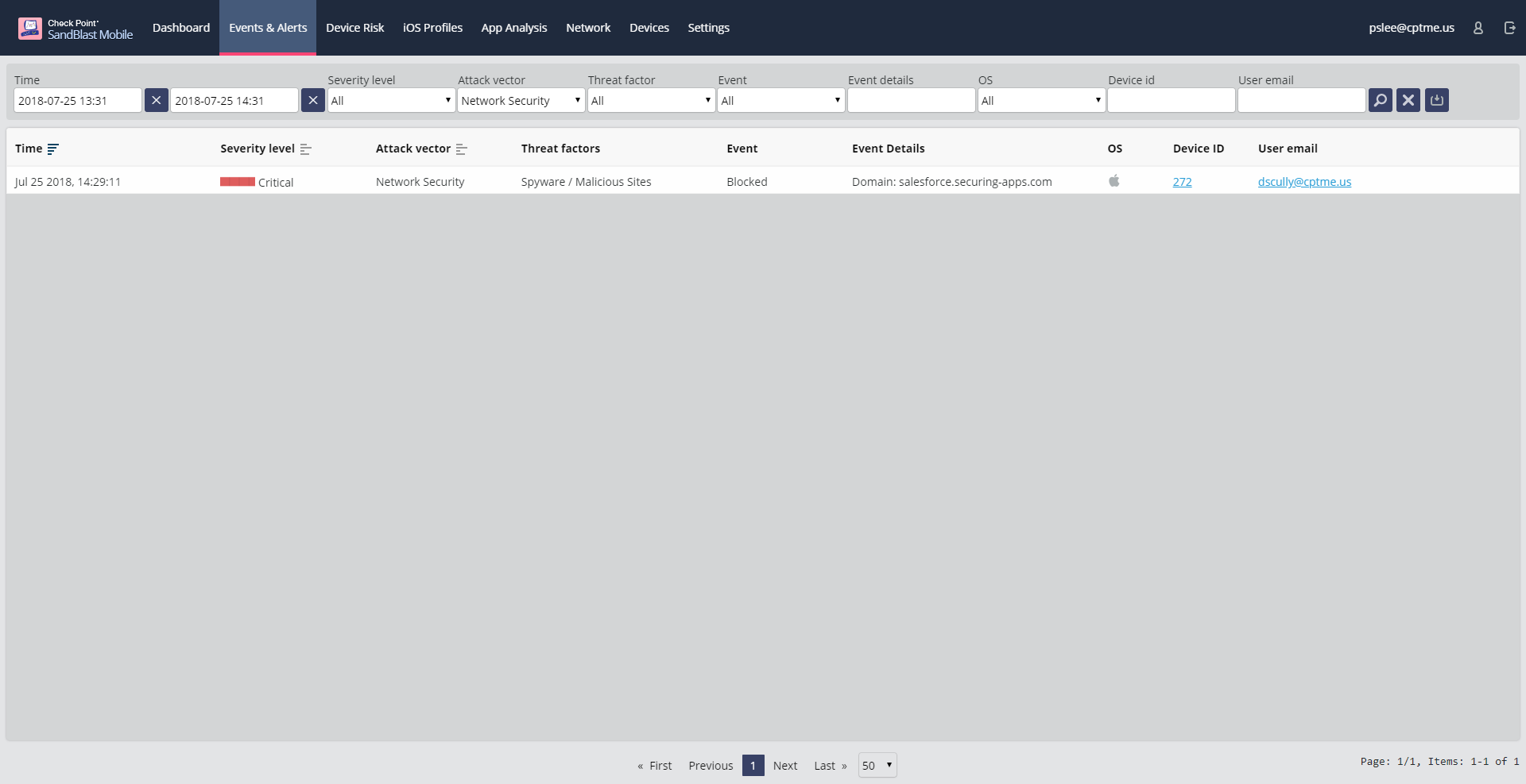Run the search with the magnifier button
This screenshot has width=1526, height=784.
click(1381, 100)
